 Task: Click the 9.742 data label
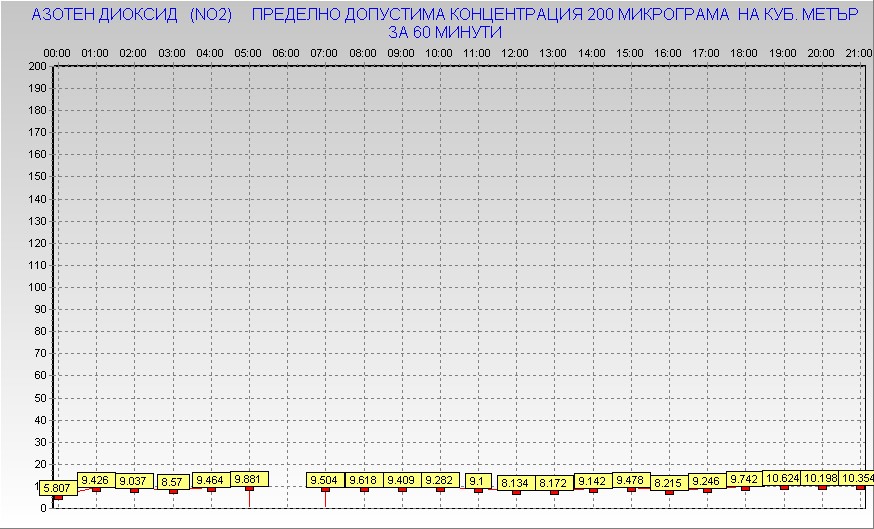pos(745,479)
